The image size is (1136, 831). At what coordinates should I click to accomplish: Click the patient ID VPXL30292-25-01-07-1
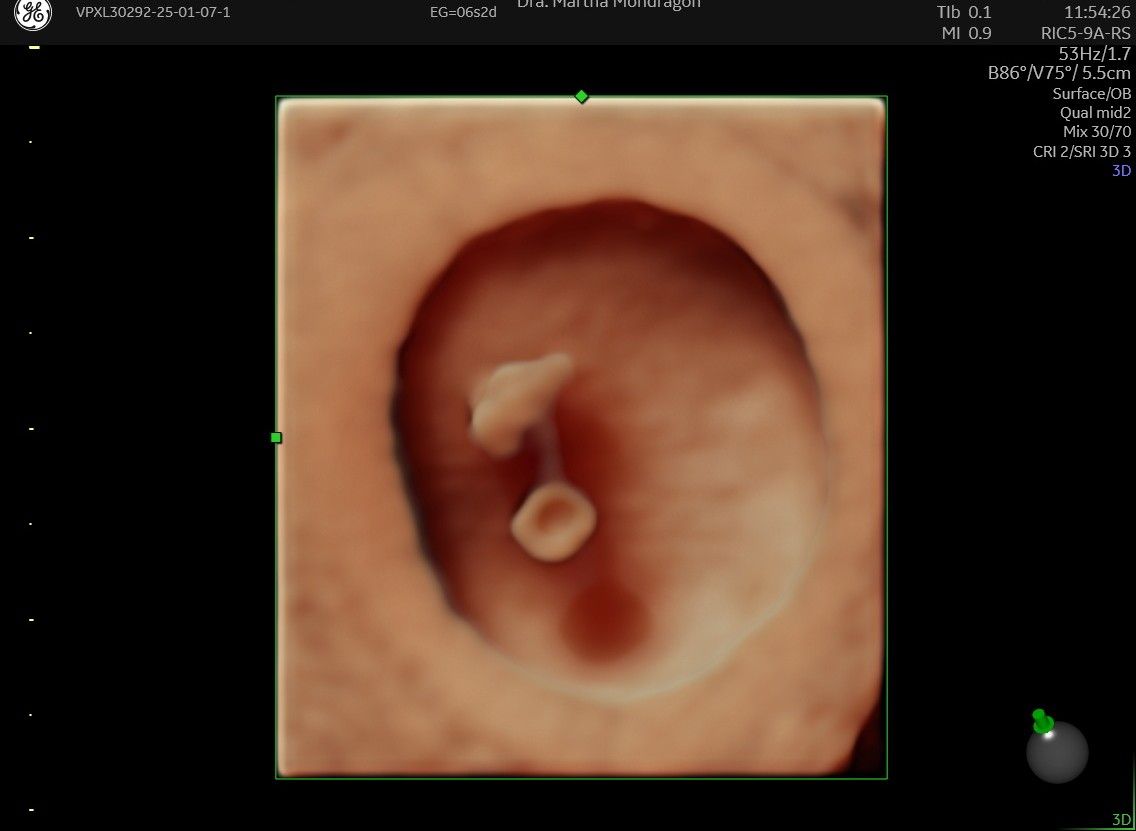tap(153, 12)
